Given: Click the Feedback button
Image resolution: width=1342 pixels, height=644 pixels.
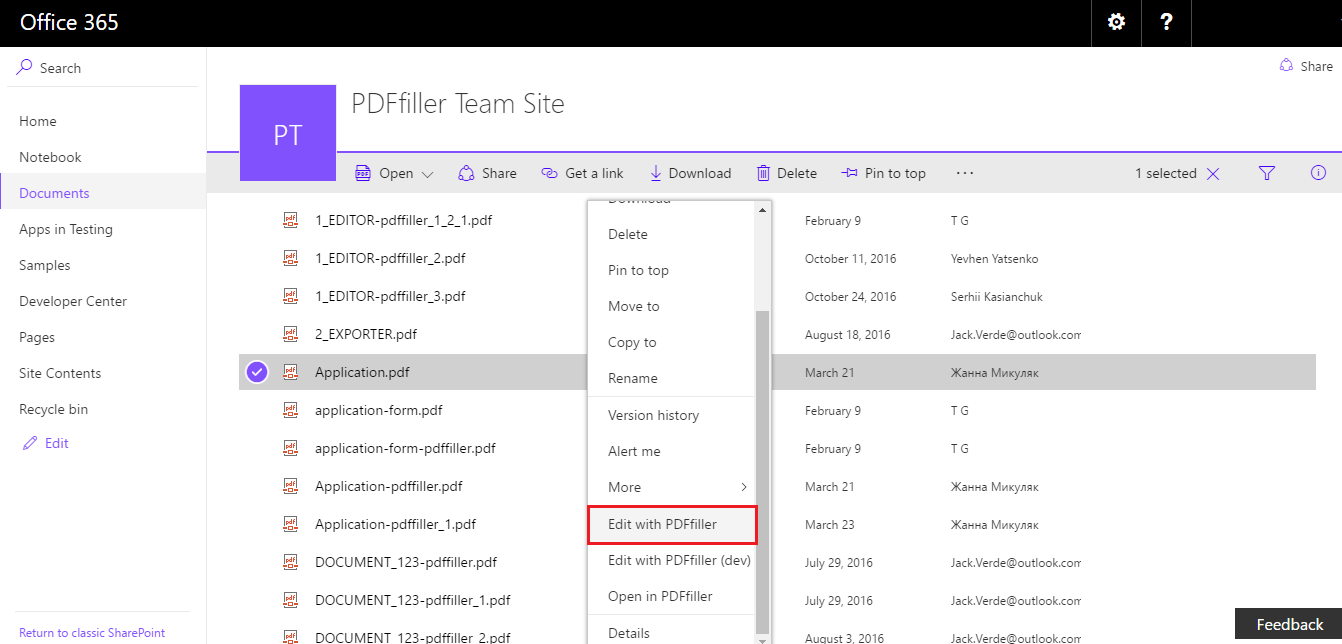Looking at the screenshot, I should click(1289, 625).
